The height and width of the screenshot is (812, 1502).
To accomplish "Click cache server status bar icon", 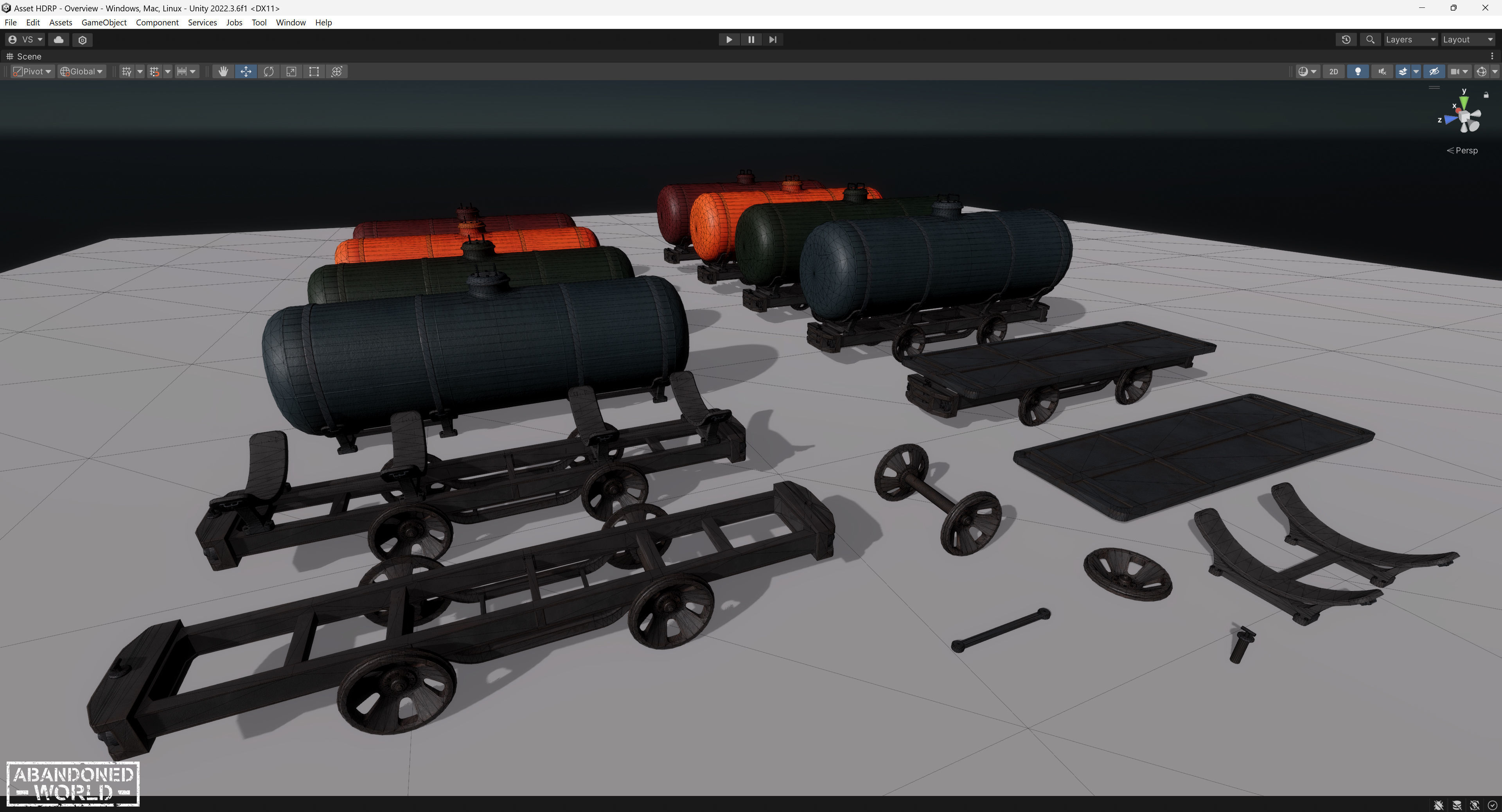I will 1457,805.
